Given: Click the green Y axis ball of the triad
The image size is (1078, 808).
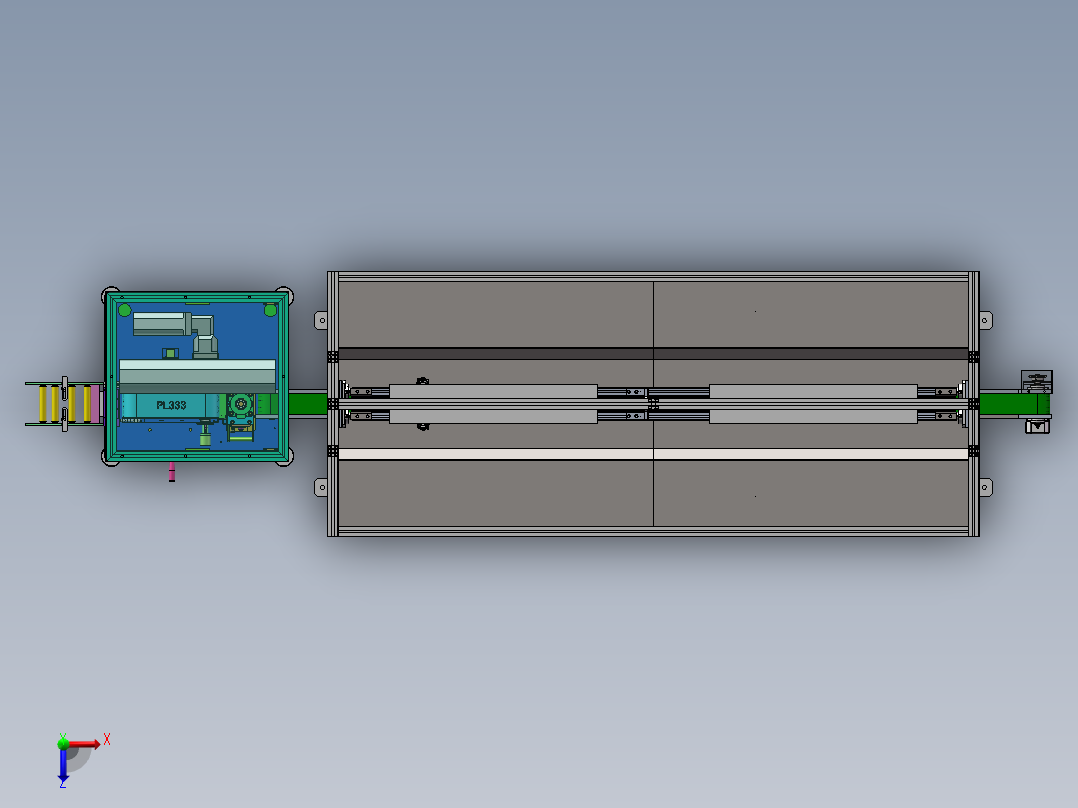Looking at the screenshot, I should (63, 743).
